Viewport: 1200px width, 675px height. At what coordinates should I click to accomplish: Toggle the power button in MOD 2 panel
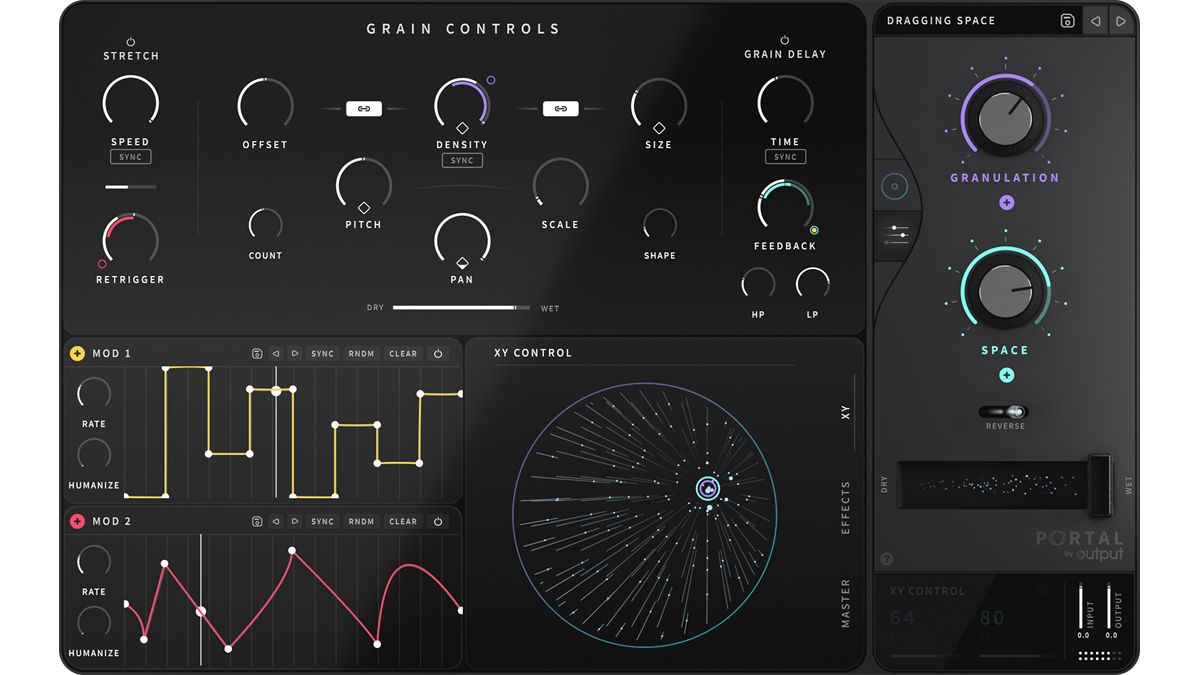[438, 521]
